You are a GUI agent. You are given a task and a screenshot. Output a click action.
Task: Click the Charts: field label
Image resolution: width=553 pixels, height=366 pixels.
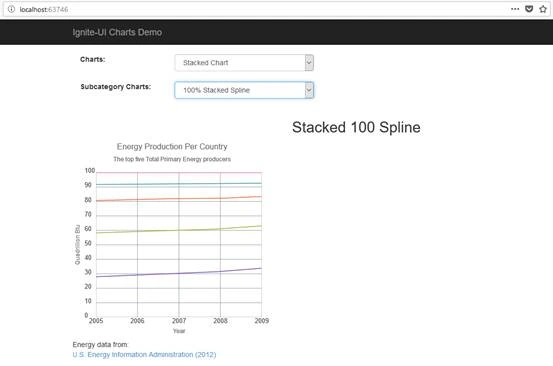tap(92, 59)
